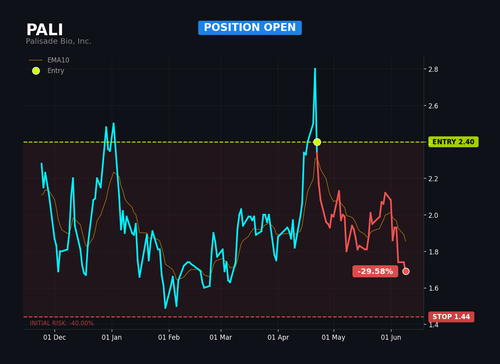Screen dimensions: 500x364
Task: Click the price spike peak near 2.8
Action: 315,69
